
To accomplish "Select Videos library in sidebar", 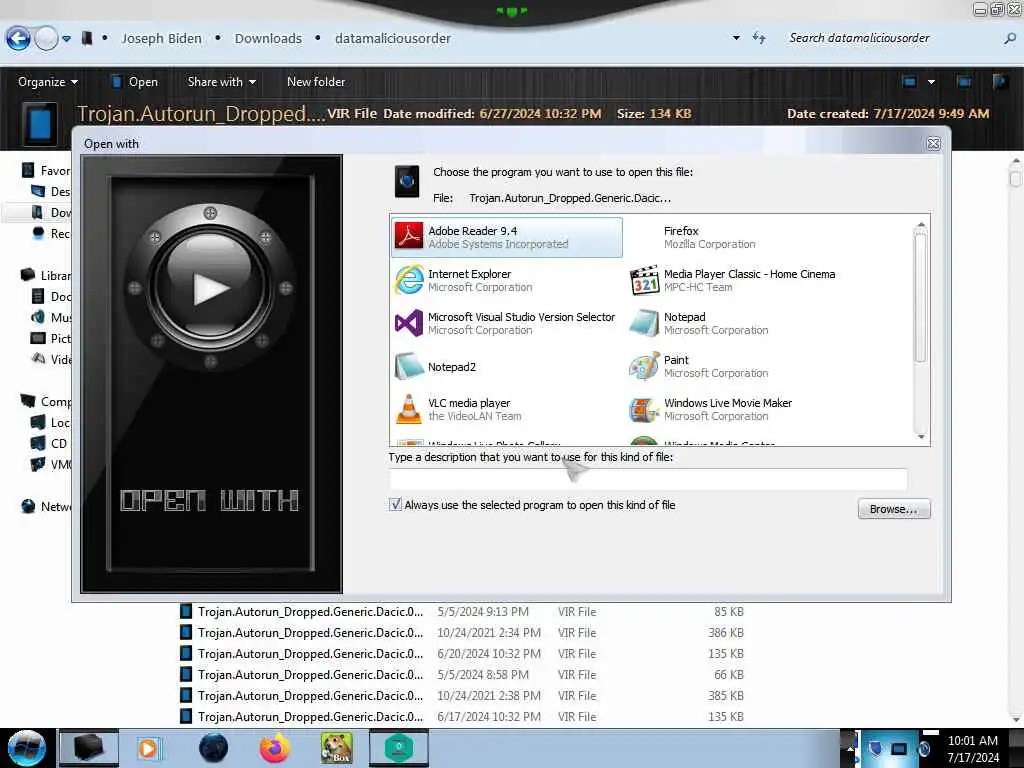I will [x=51, y=359].
